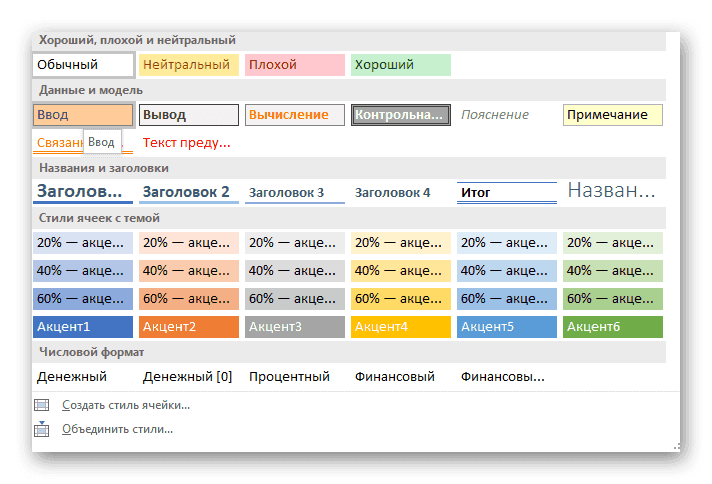Screen dimensions: 712x484
Task: Apply the Акцент4 gold style
Action: (x=401, y=327)
